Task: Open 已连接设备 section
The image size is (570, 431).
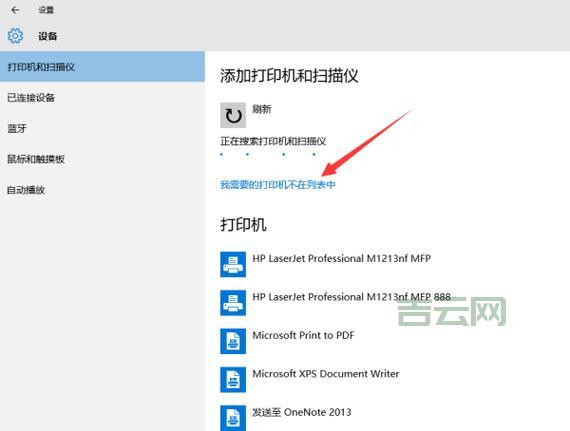Action: (103, 97)
